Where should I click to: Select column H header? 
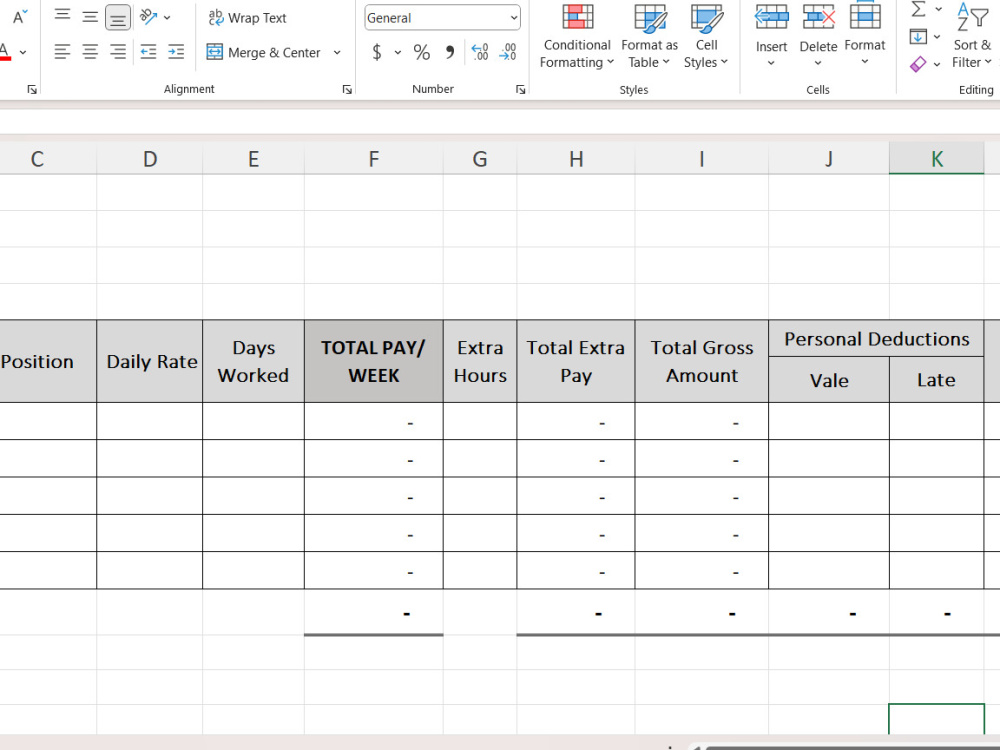576,158
